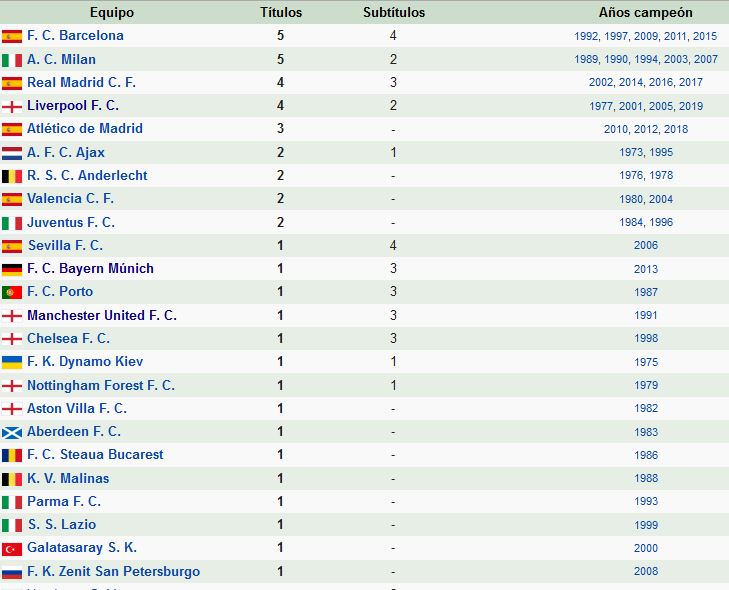
Task: Open Manchester United F. C. link
Action: pyautogui.click(x=102, y=315)
